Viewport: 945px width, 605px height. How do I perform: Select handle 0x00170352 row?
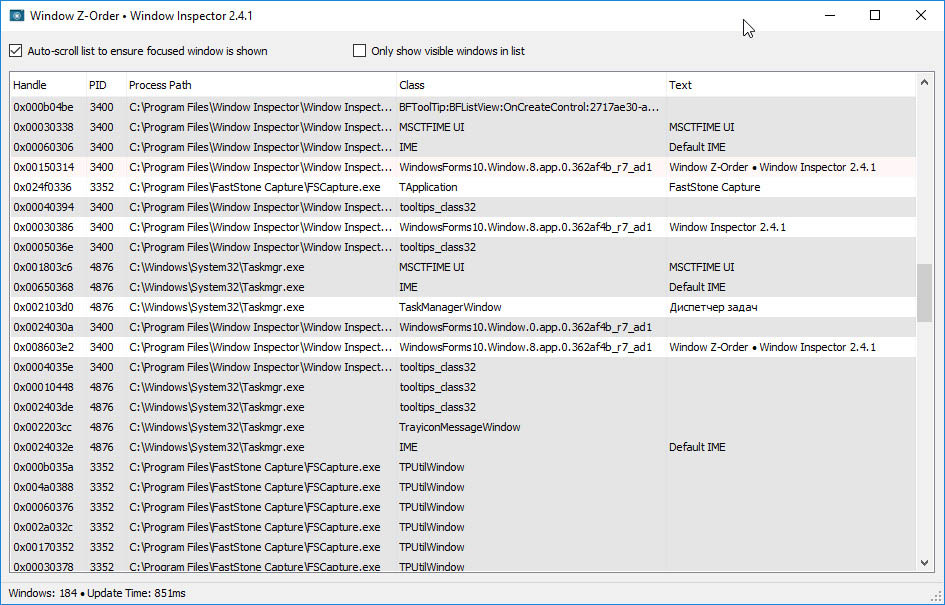pyautogui.click(x=463, y=547)
